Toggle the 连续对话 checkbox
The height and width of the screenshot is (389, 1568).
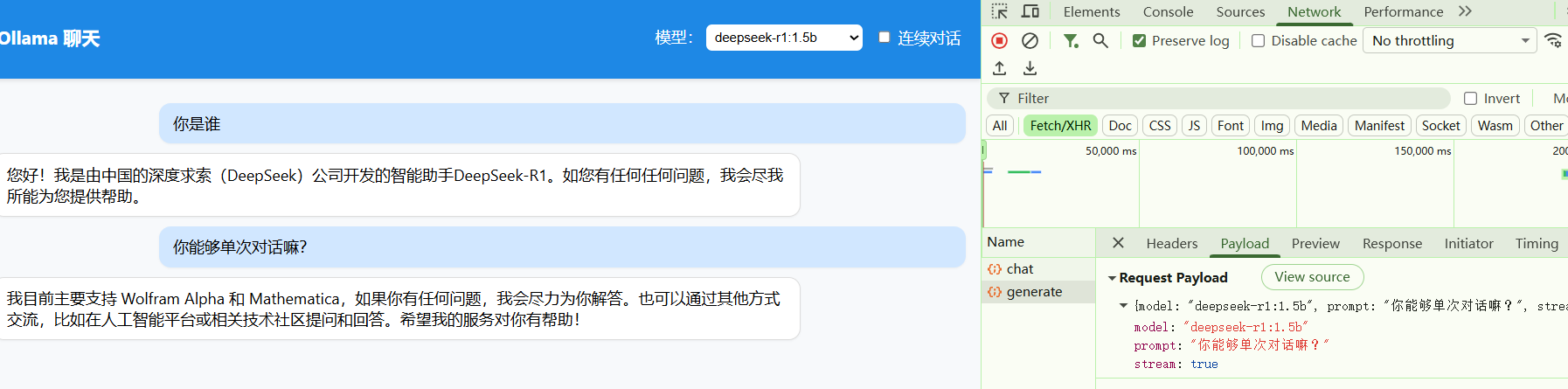884,37
